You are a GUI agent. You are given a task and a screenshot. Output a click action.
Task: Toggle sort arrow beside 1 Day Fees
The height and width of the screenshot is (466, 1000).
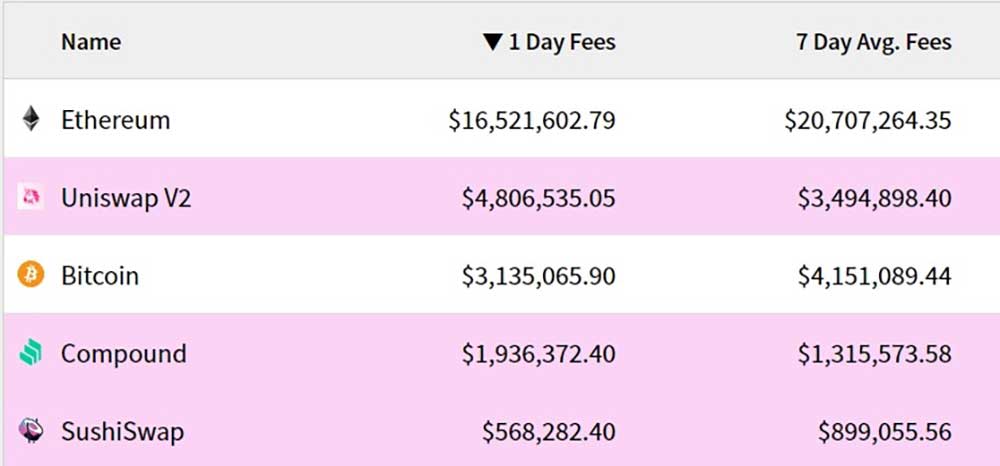(x=493, y=43)
